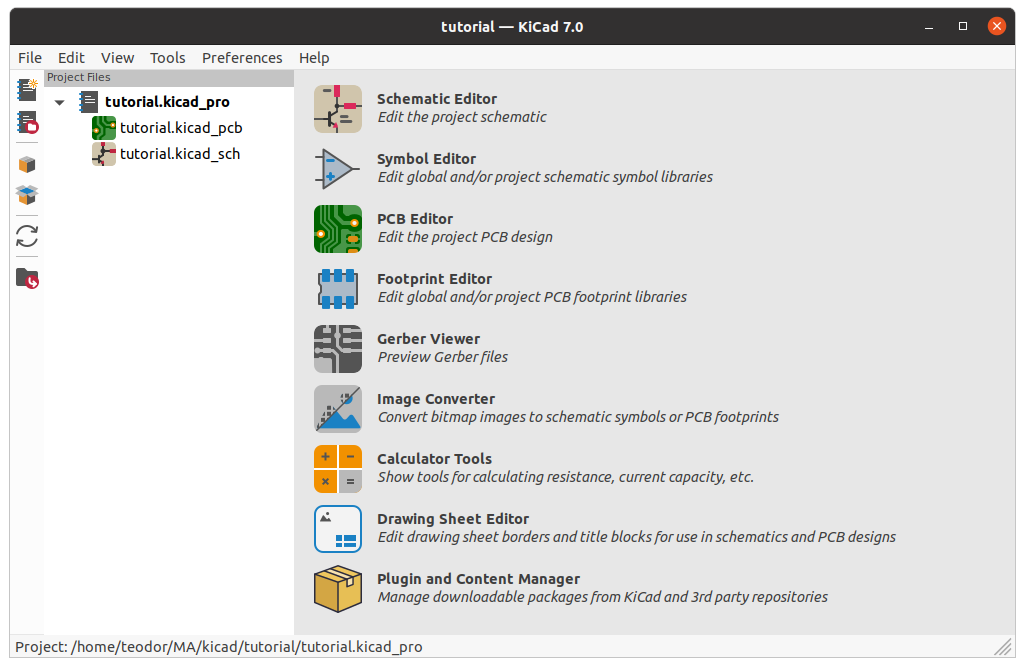Screen dimensions: 1025x667
Task: Collapse the tutorial.kicad_pro tree node
Action: click(60, 102)
